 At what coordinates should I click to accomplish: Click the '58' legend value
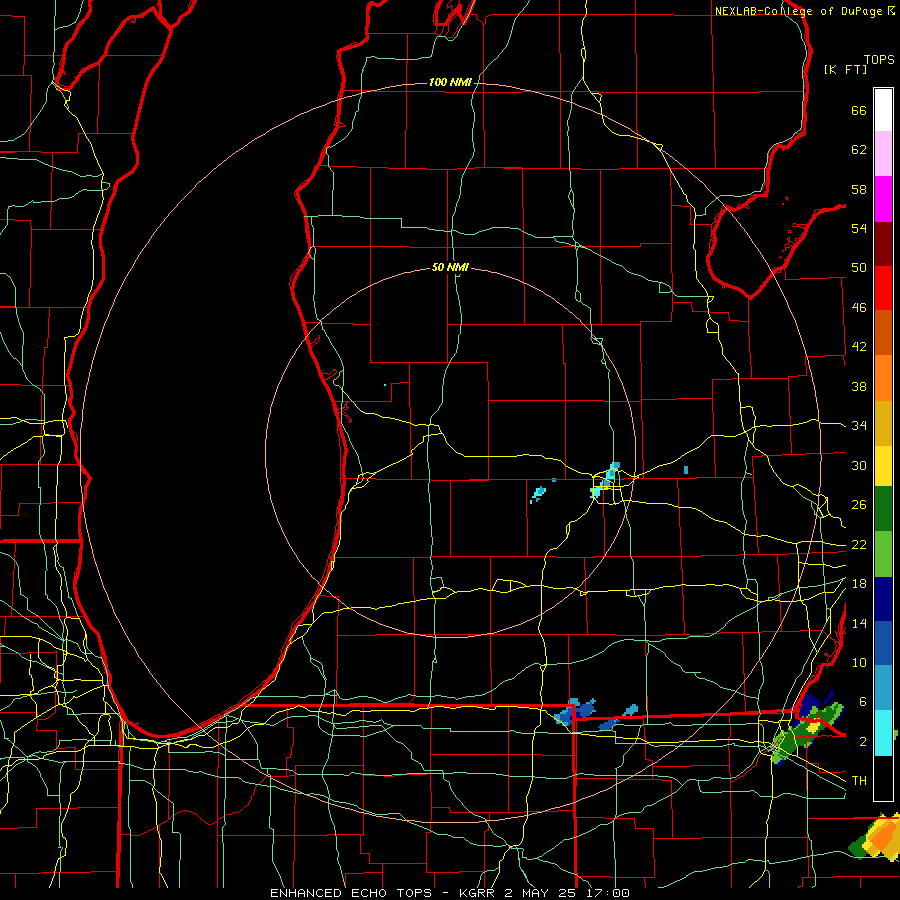click(x=859, y=189)
